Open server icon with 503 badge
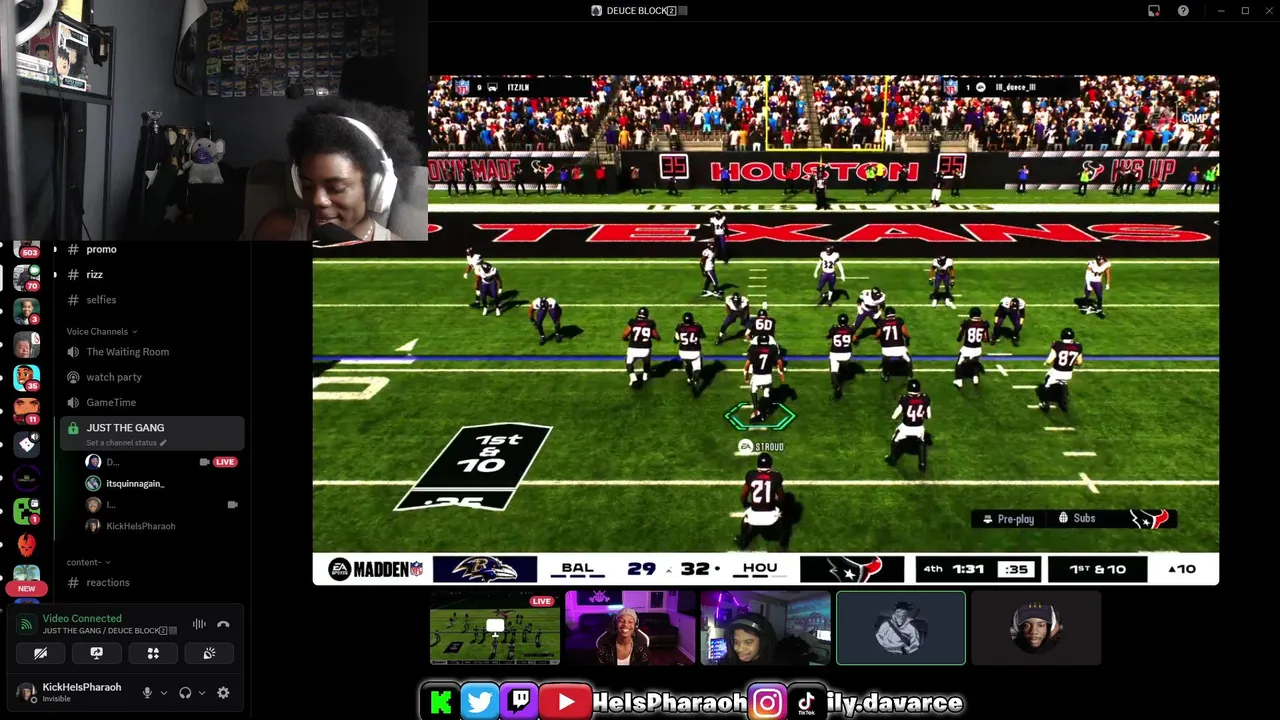Screen dimensions: 1280x720 [27, 248]
